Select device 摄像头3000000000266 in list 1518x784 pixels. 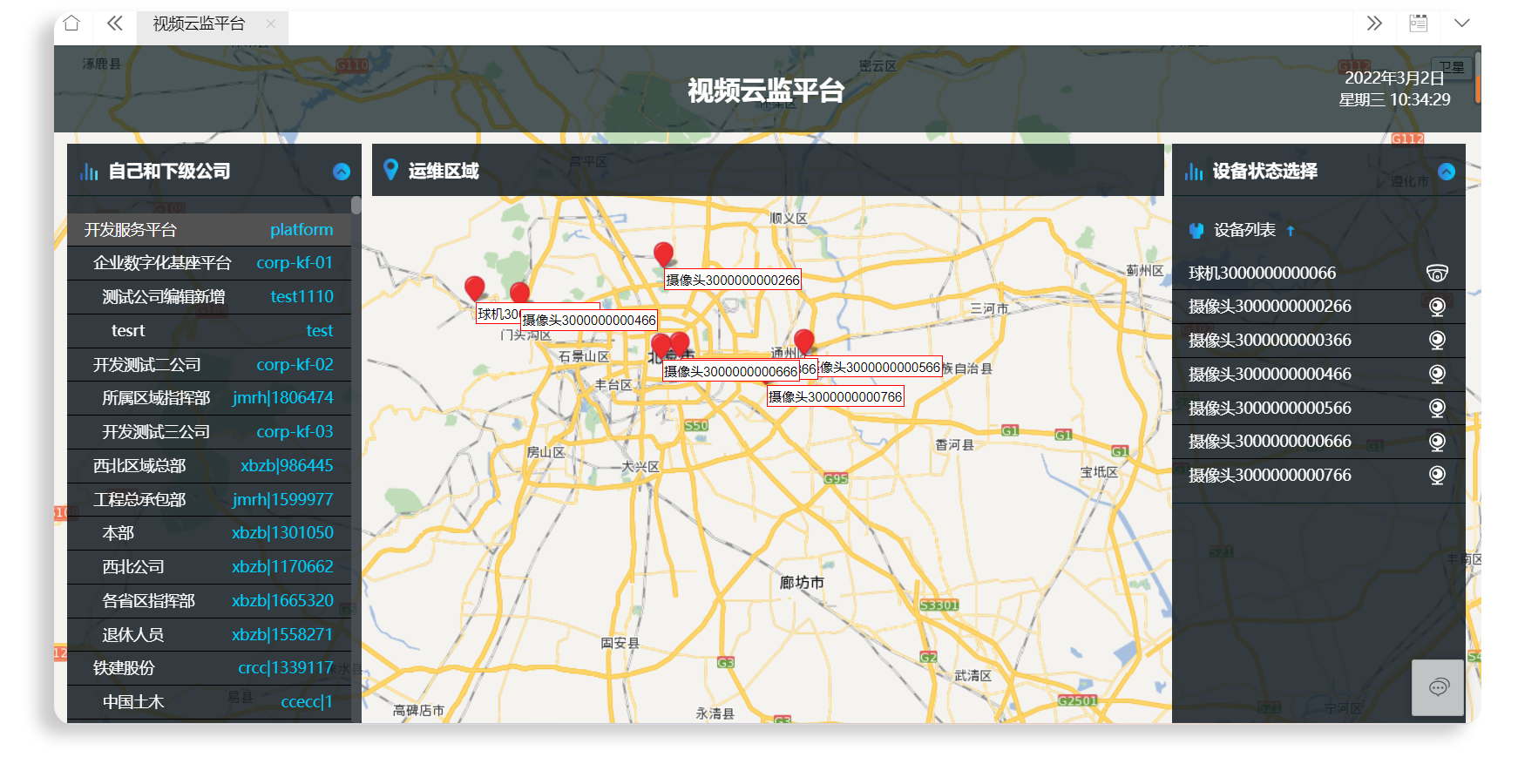pos(1318,307)
